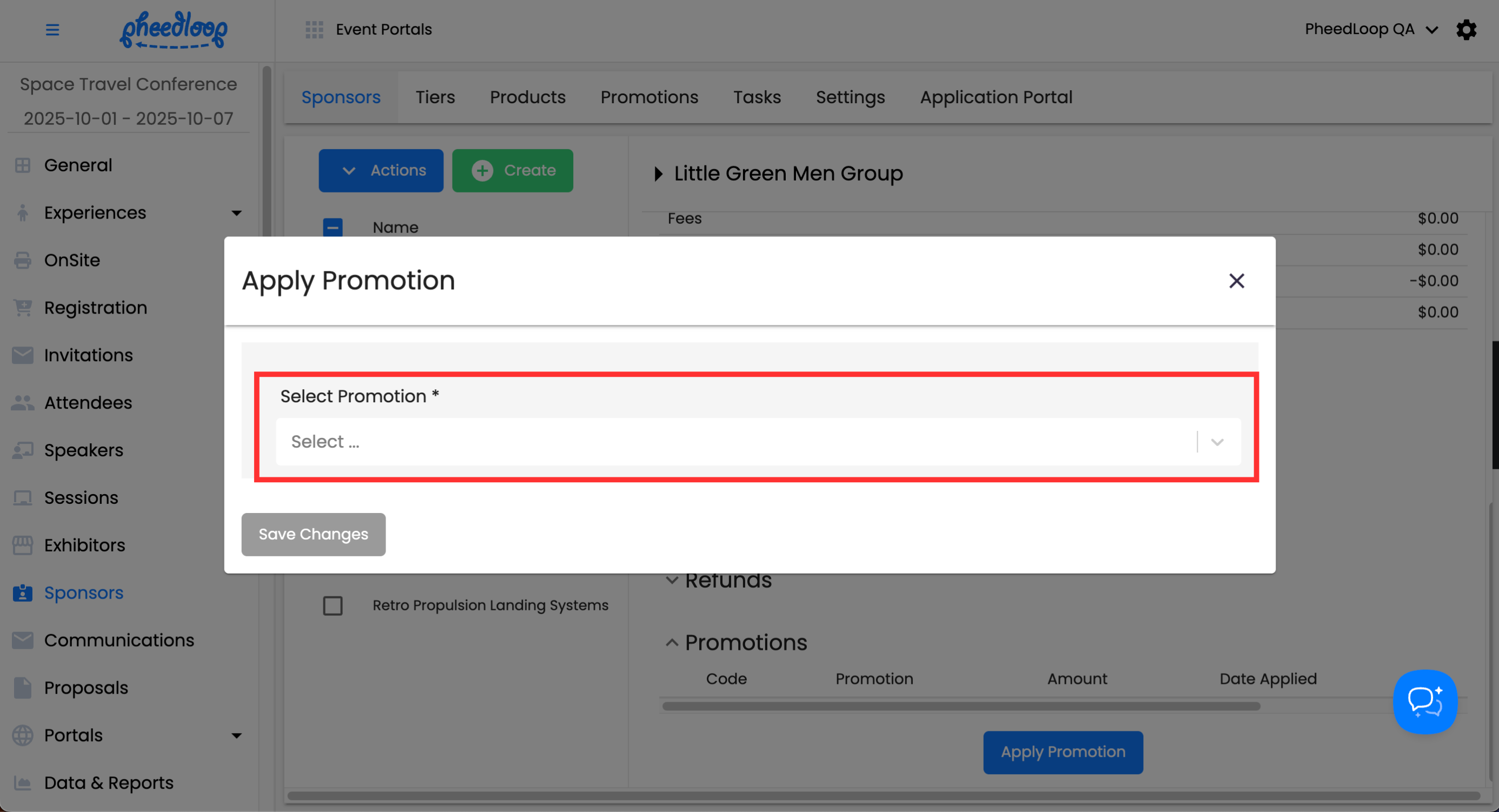Switch to the Tiers tab
1499x812 pixels.
[x=435, y=97]
